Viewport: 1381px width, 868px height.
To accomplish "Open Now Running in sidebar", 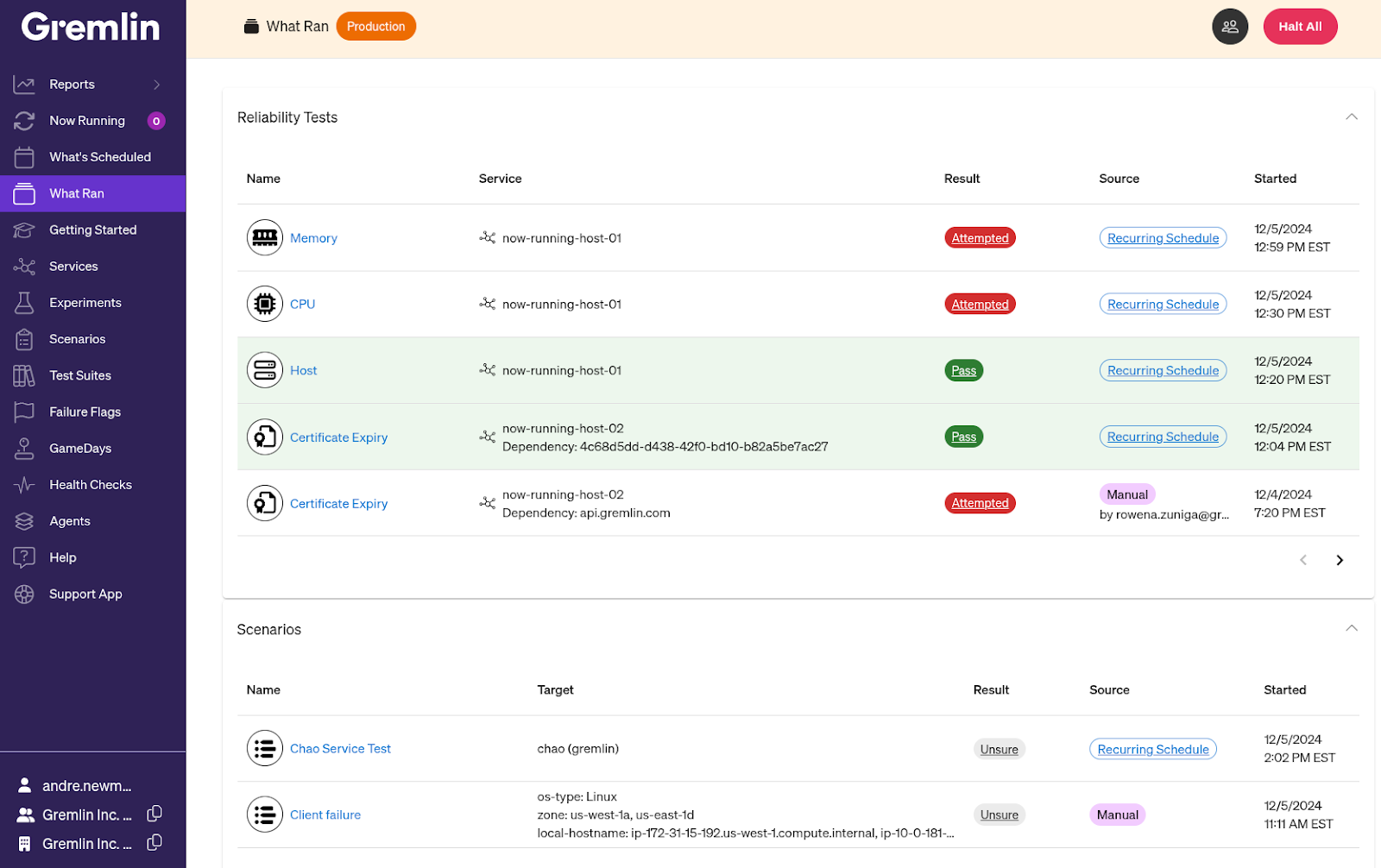I will click(x=93, y=121).
